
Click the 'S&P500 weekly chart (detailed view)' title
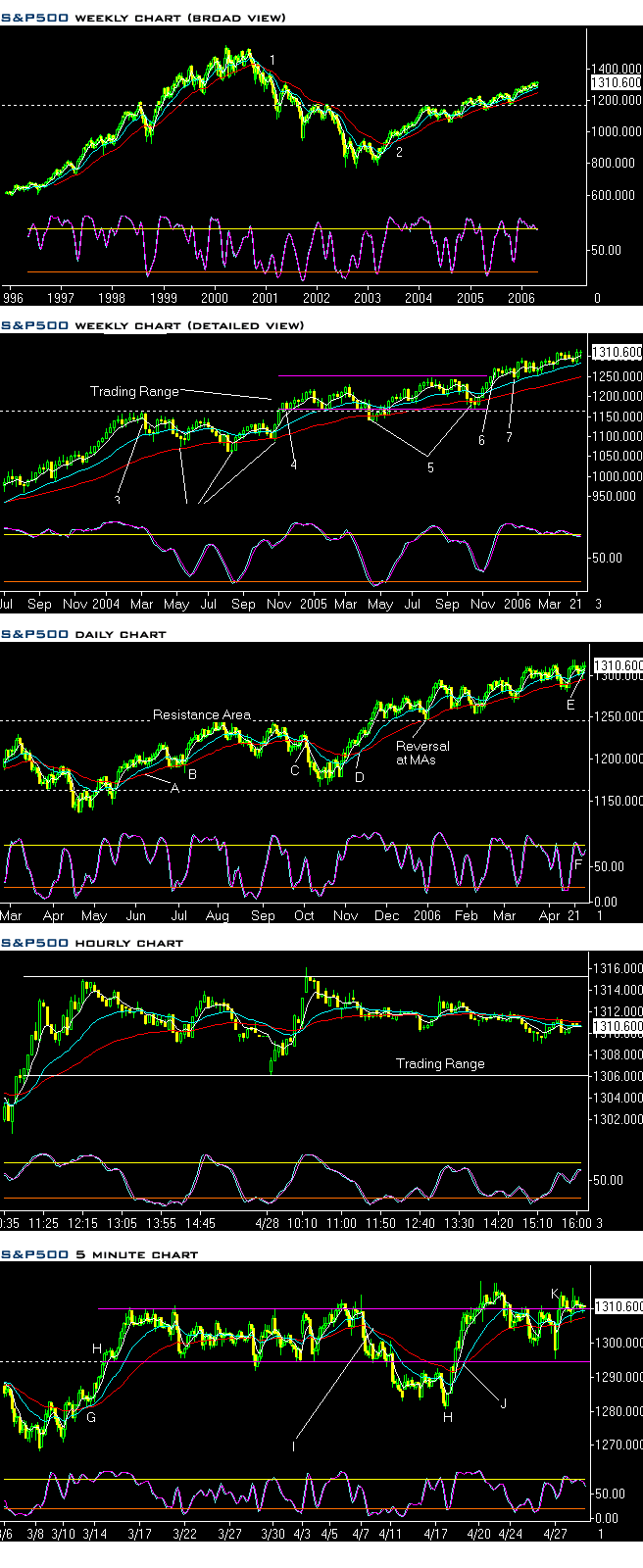153,325
